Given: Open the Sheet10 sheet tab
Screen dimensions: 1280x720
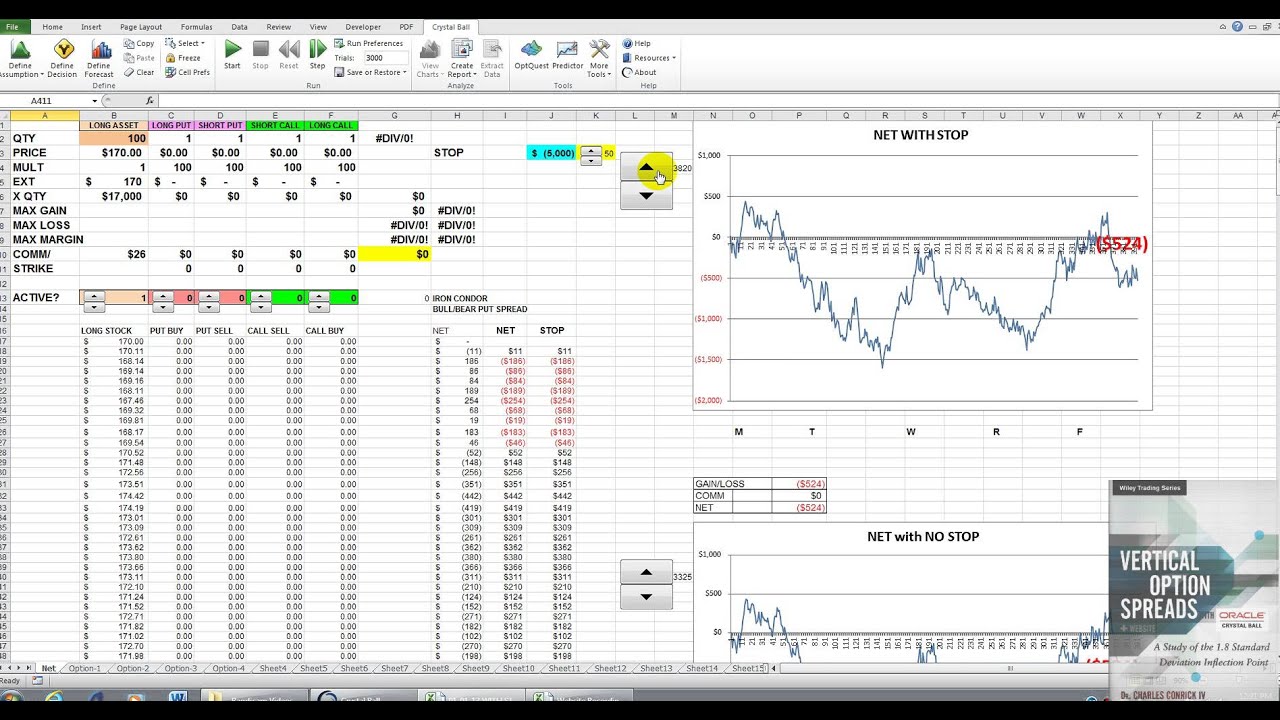Looking at the screenshot, I should [518, 668].
